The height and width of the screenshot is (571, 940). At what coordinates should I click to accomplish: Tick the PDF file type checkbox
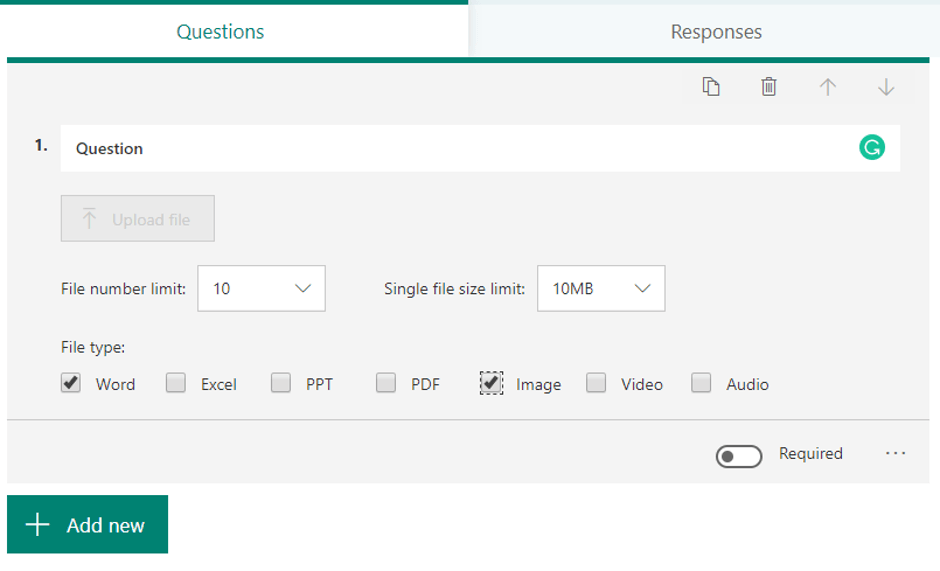coord(386,383)
